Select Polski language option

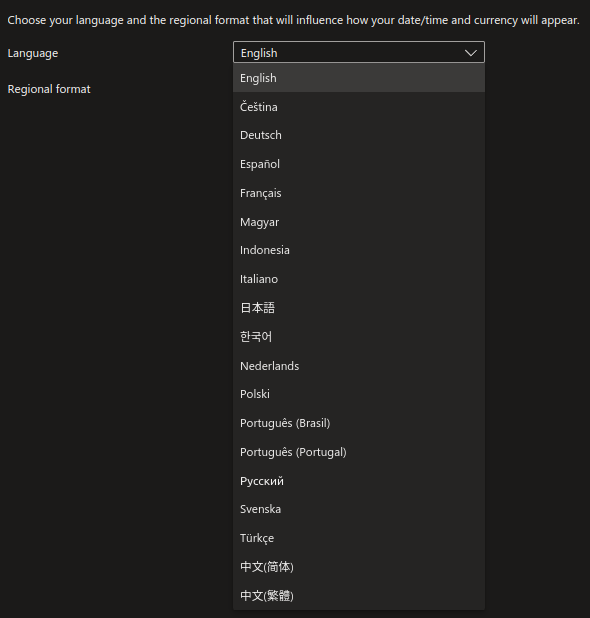pos(359,395)
